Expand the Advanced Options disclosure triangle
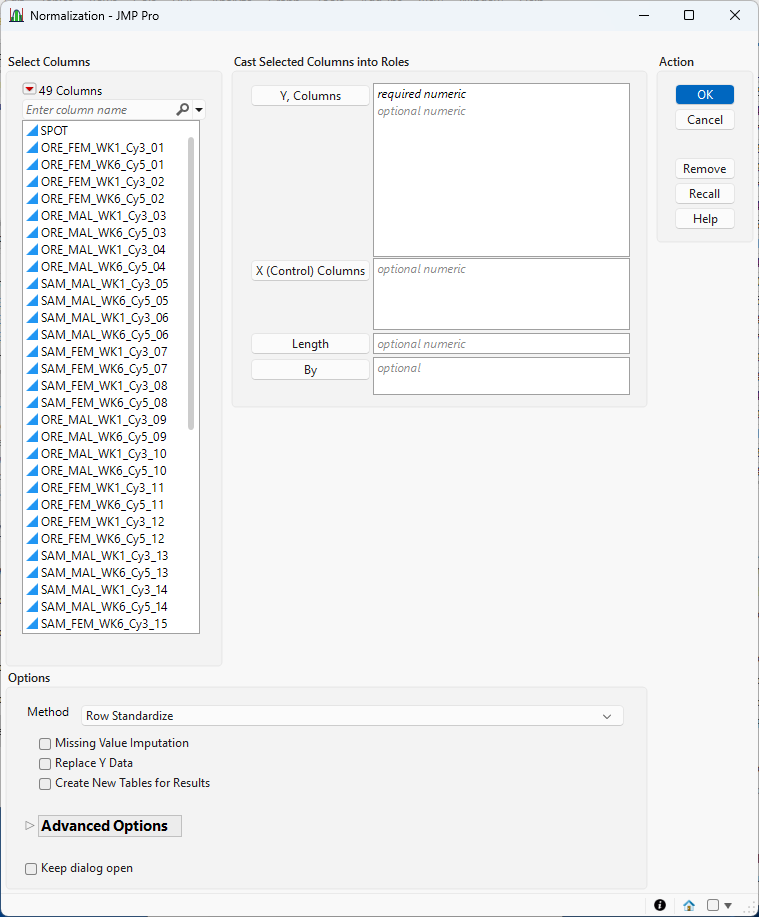This screenshot has width=759, height=917. [29, 825]
